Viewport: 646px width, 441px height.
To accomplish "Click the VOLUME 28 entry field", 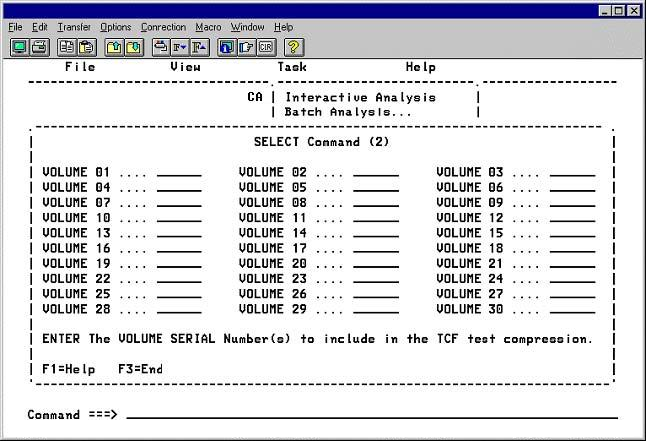I will tap(179, 310).
